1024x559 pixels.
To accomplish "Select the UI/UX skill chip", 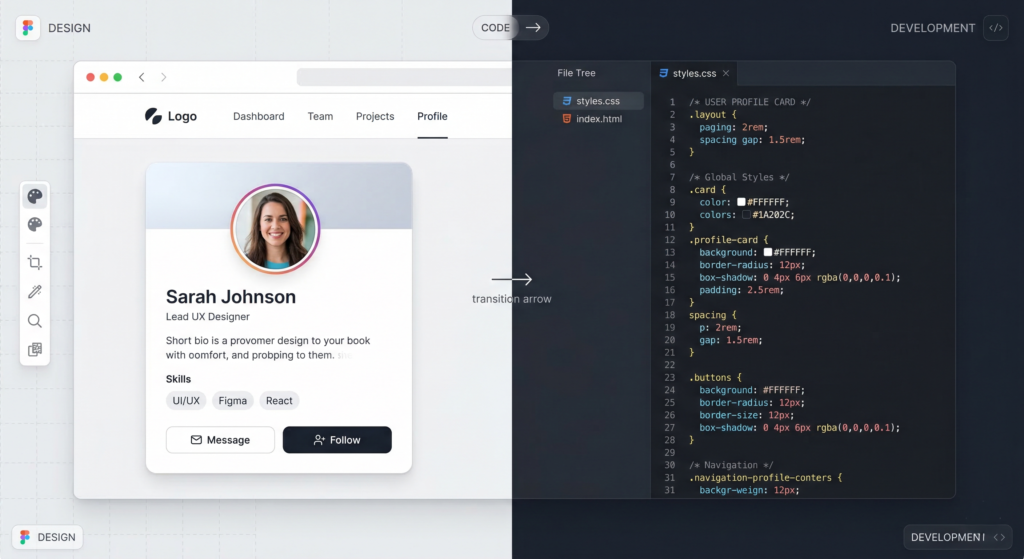I will [186, 401].
